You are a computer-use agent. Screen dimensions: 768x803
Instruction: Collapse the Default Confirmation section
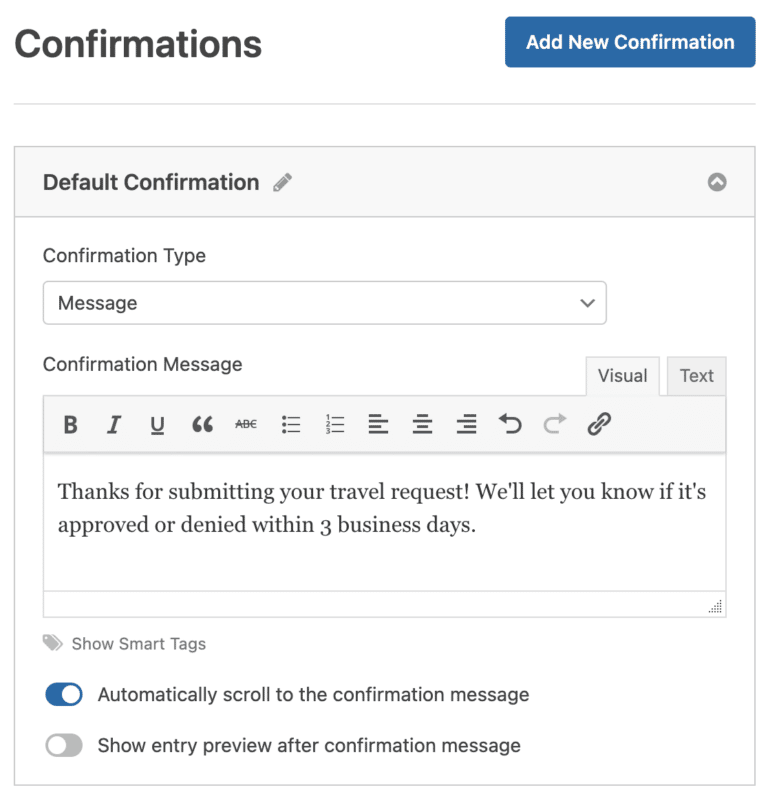tap(717, 182)
